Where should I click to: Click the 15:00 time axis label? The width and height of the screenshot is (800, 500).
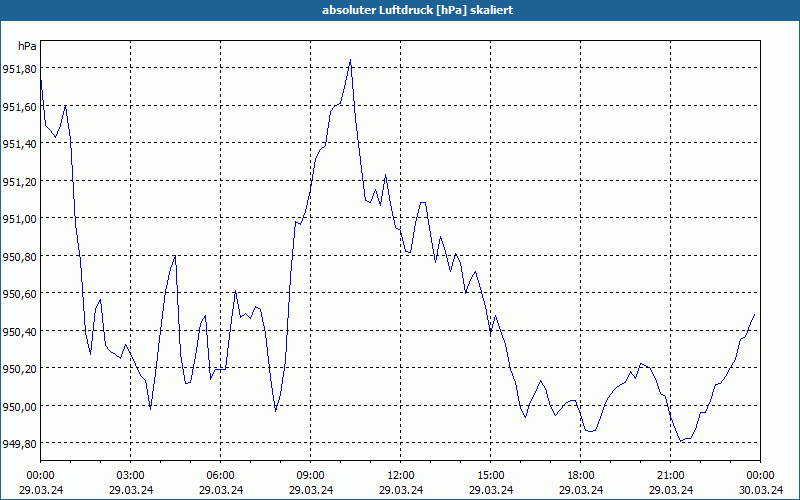click(x=491, y=476)
